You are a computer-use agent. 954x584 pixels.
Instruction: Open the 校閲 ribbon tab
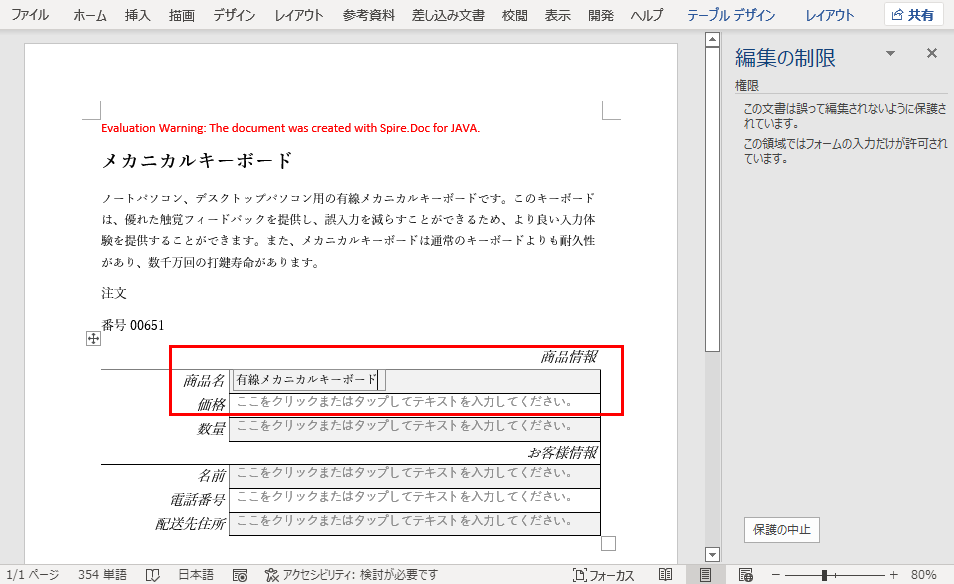click(513, 15)
